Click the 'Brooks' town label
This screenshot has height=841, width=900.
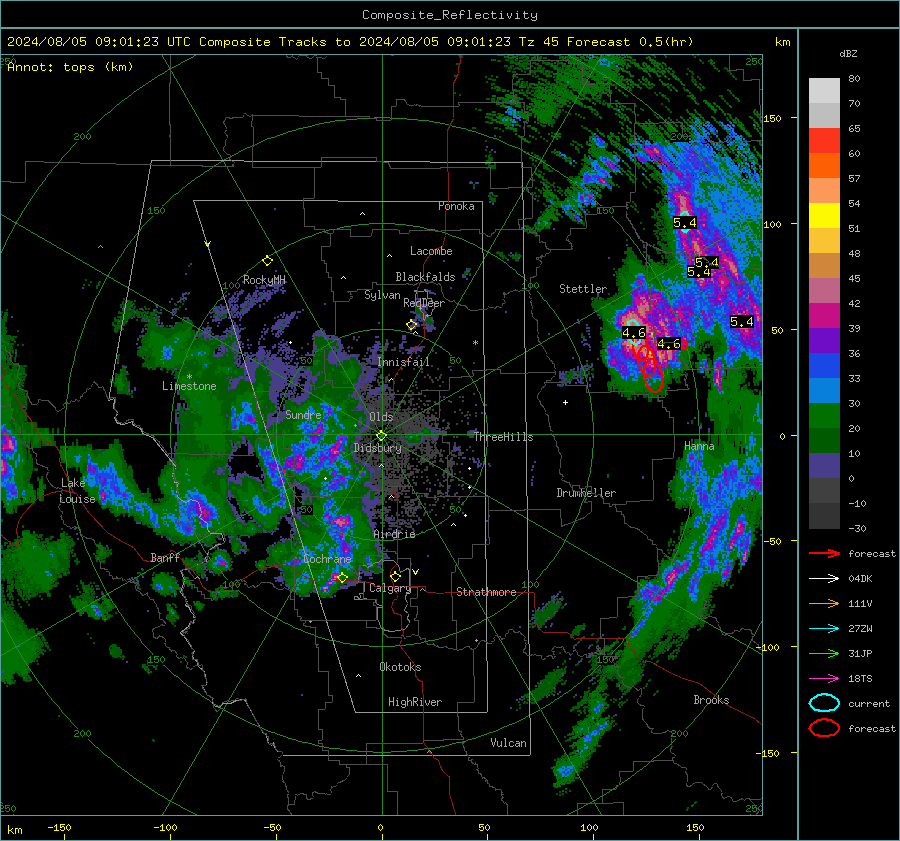click(711, 700)
